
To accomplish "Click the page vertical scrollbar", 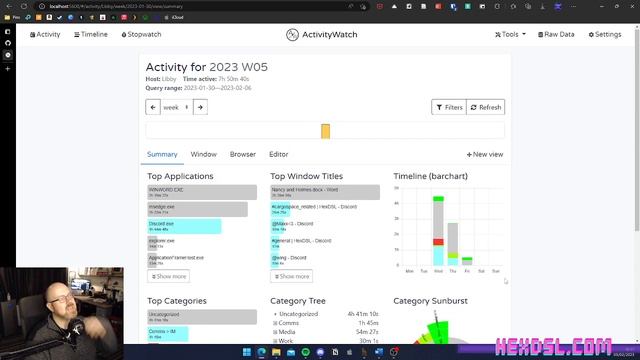I will pos(637,131).
